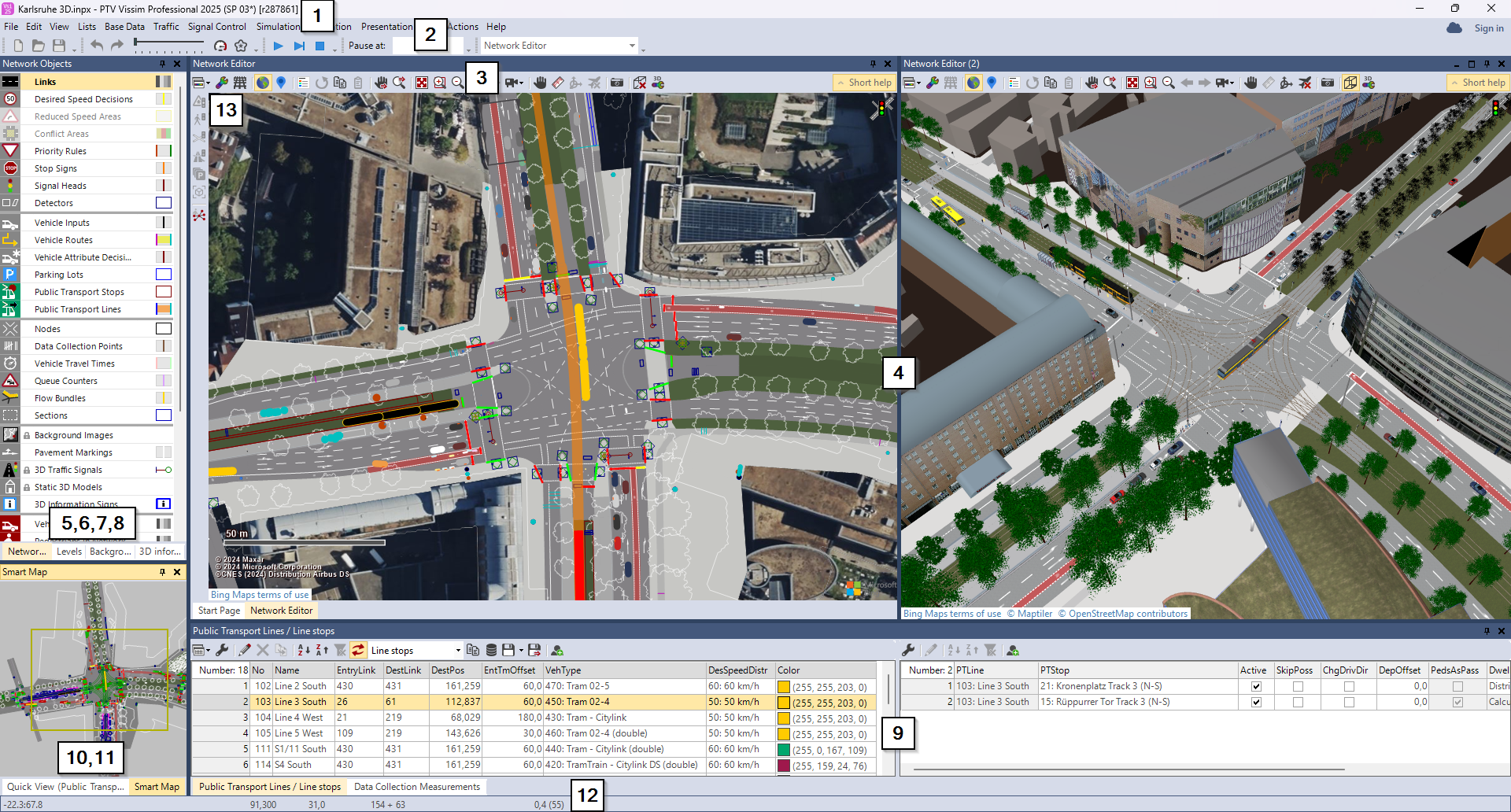This screenshot has height=812, width=1511.
Task: Click Short help button in Network Editor (2)
Action: pyautogui.click(x=1477, y=83)
